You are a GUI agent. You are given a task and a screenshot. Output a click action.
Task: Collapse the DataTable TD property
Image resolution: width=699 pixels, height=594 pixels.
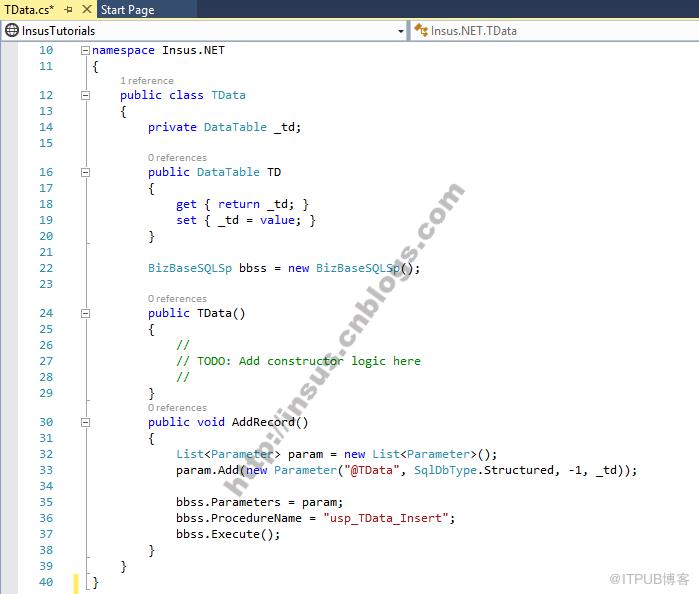85,172
